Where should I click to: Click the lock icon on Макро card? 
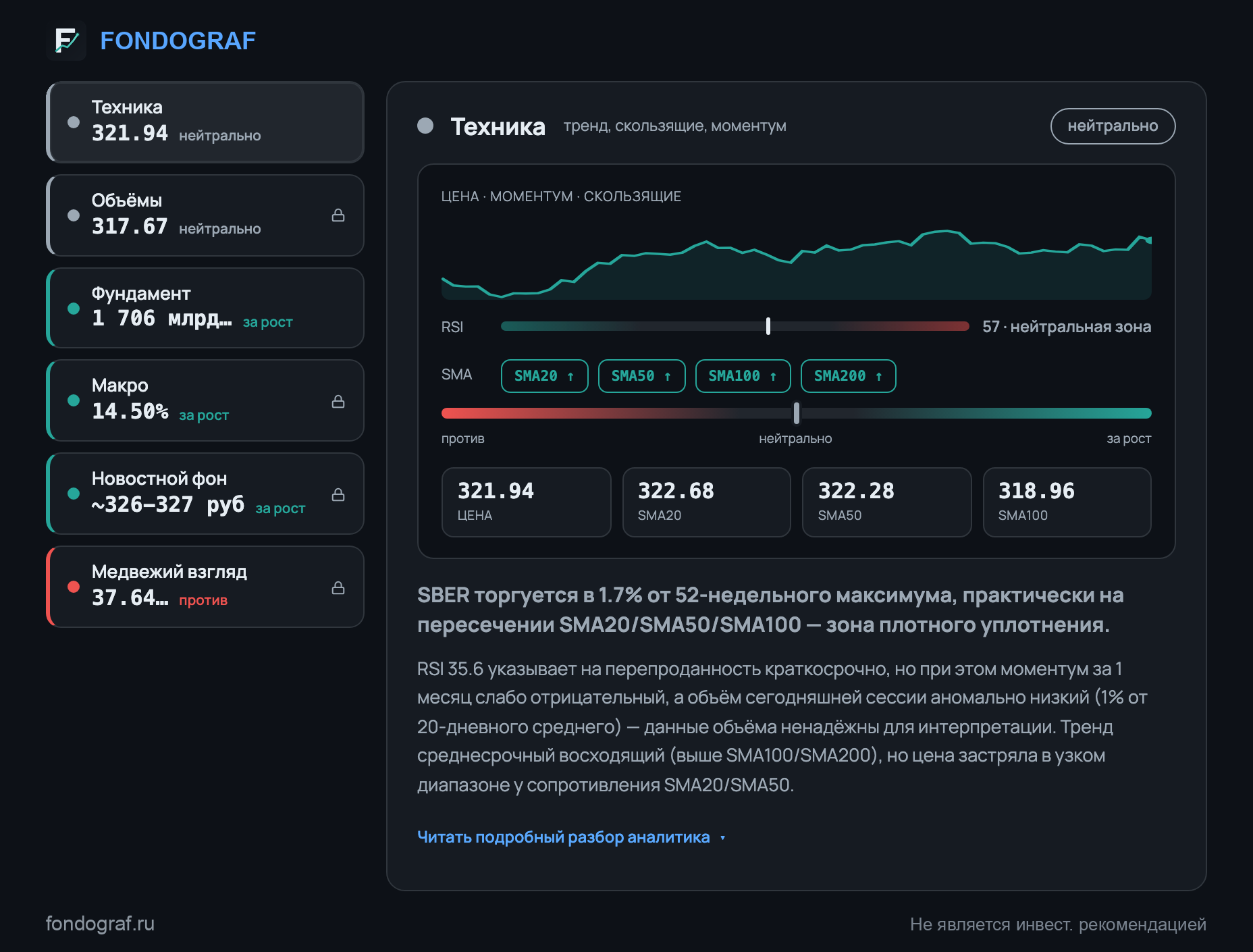[338, 402]
